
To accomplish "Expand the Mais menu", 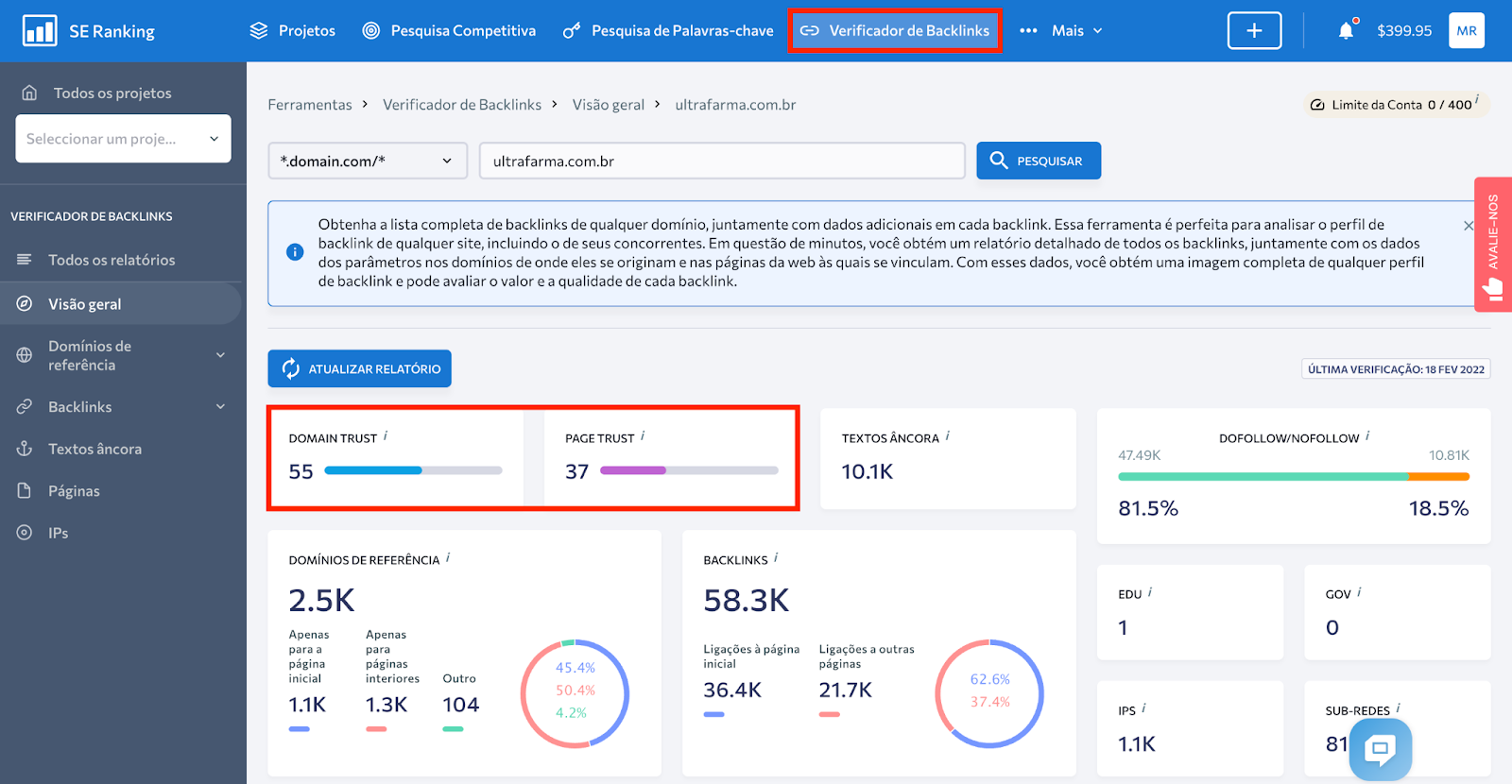I will (1061, 30).
